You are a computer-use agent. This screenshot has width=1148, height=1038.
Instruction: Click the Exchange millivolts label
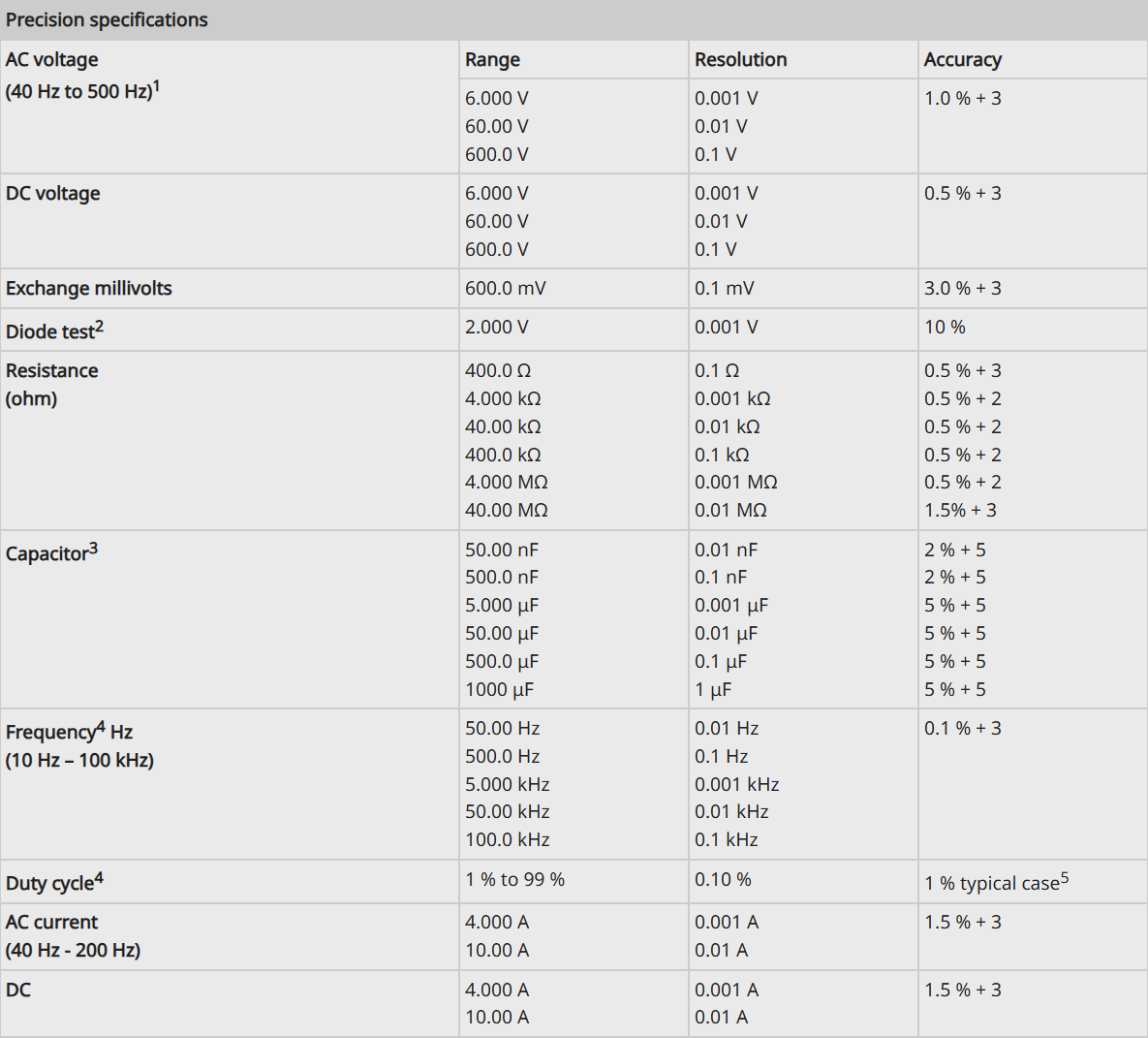click(x=88, y=289)
